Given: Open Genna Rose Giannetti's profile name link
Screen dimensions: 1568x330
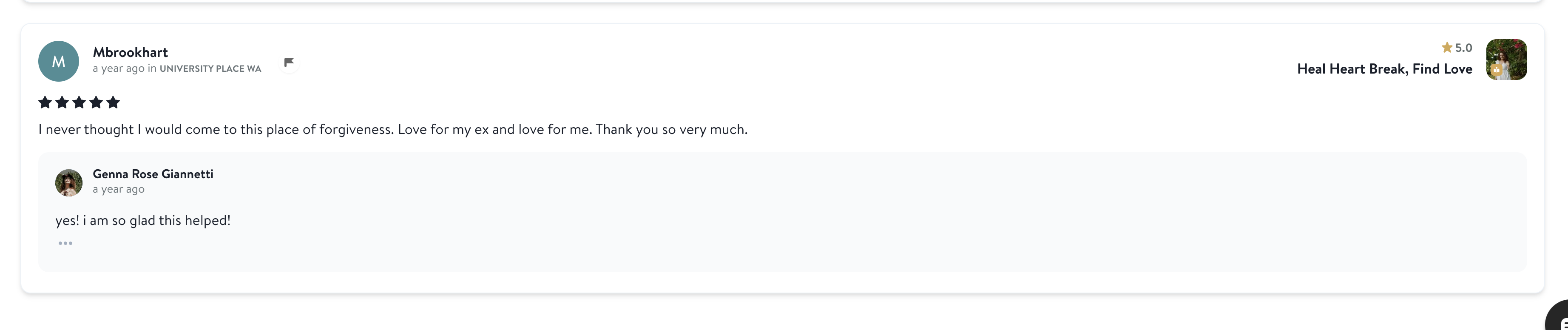Looking at the screenshot, I should point(153,174).
